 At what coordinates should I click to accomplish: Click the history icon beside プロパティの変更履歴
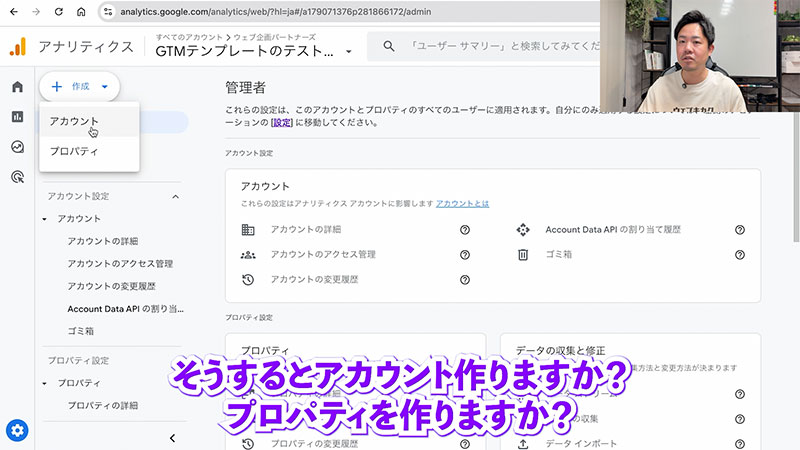[x=248, y=444]
